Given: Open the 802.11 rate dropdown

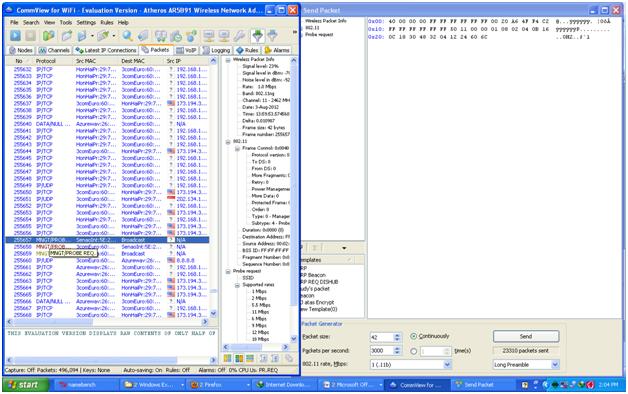Looking at the screenshot, I should coord(447,365).
